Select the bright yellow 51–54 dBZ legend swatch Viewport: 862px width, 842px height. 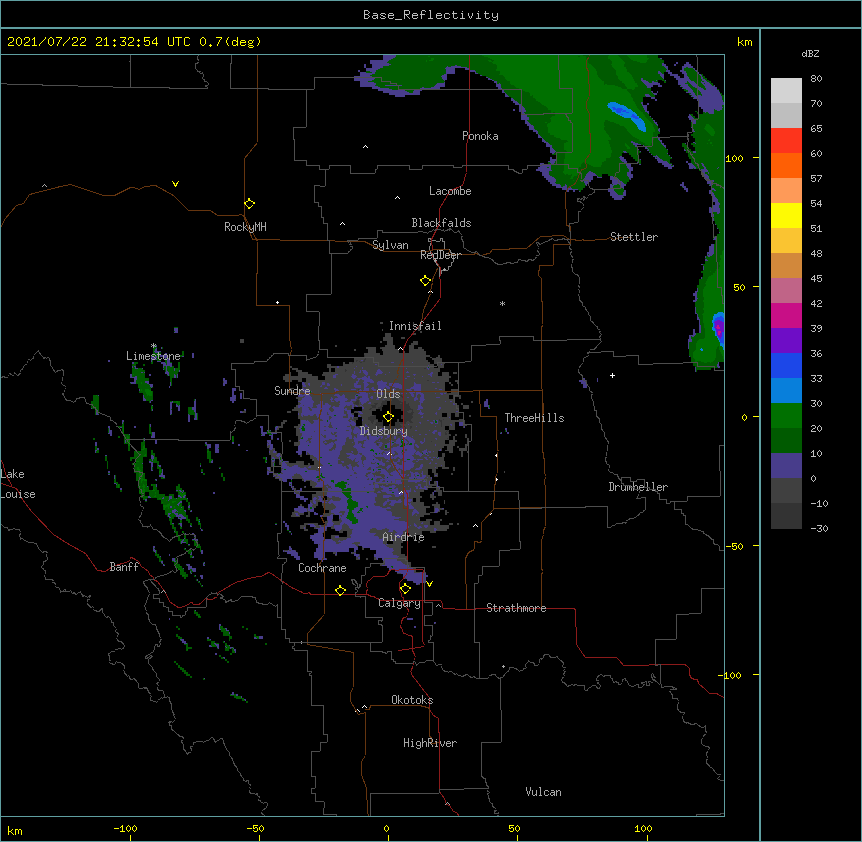(x=786, y=215)
